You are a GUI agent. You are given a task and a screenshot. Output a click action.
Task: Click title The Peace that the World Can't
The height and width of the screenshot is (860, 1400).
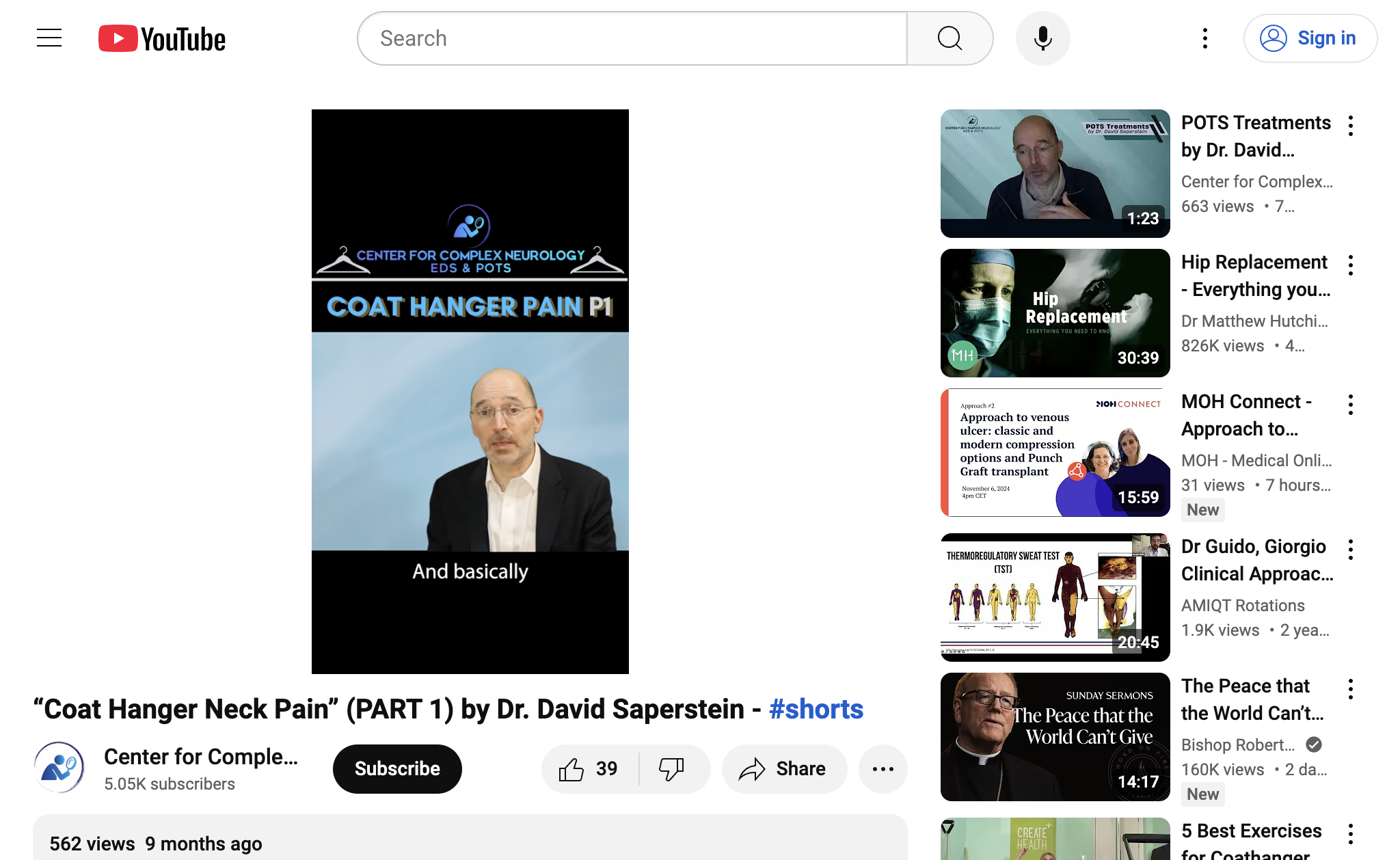pos(1252,699)
